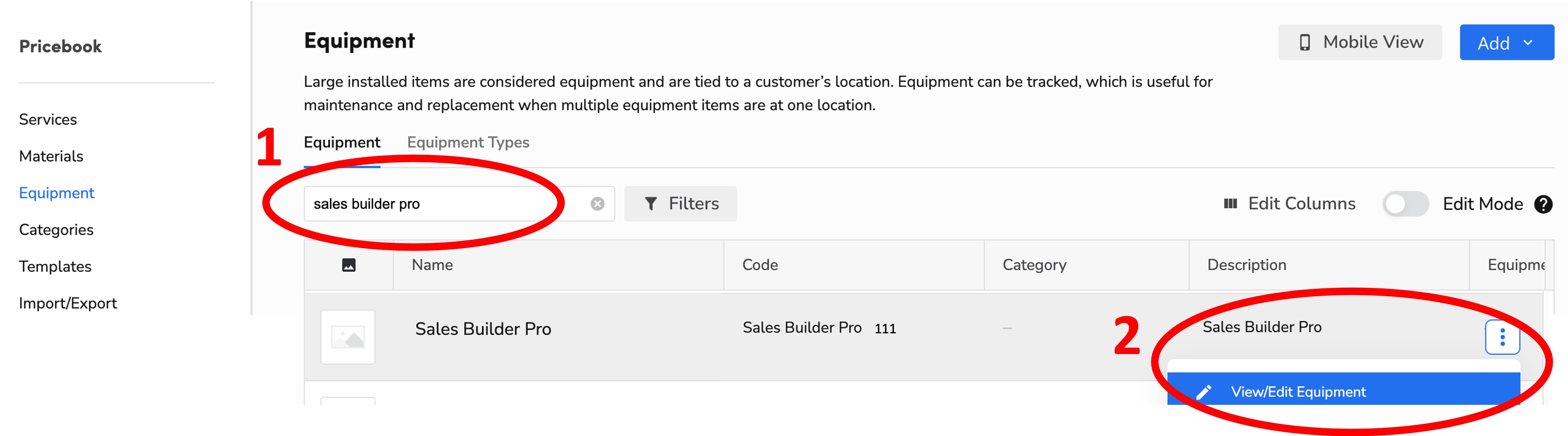1568x436 pixels.
Task: Clear the search field with the X icon
Action: pyautogui.click(x=597, y=204)
